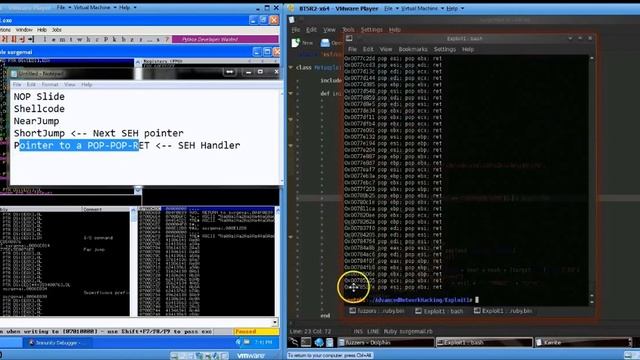Open threads 't' toolbar button
This screenshot has width=640, height=360.
(71, 39)
